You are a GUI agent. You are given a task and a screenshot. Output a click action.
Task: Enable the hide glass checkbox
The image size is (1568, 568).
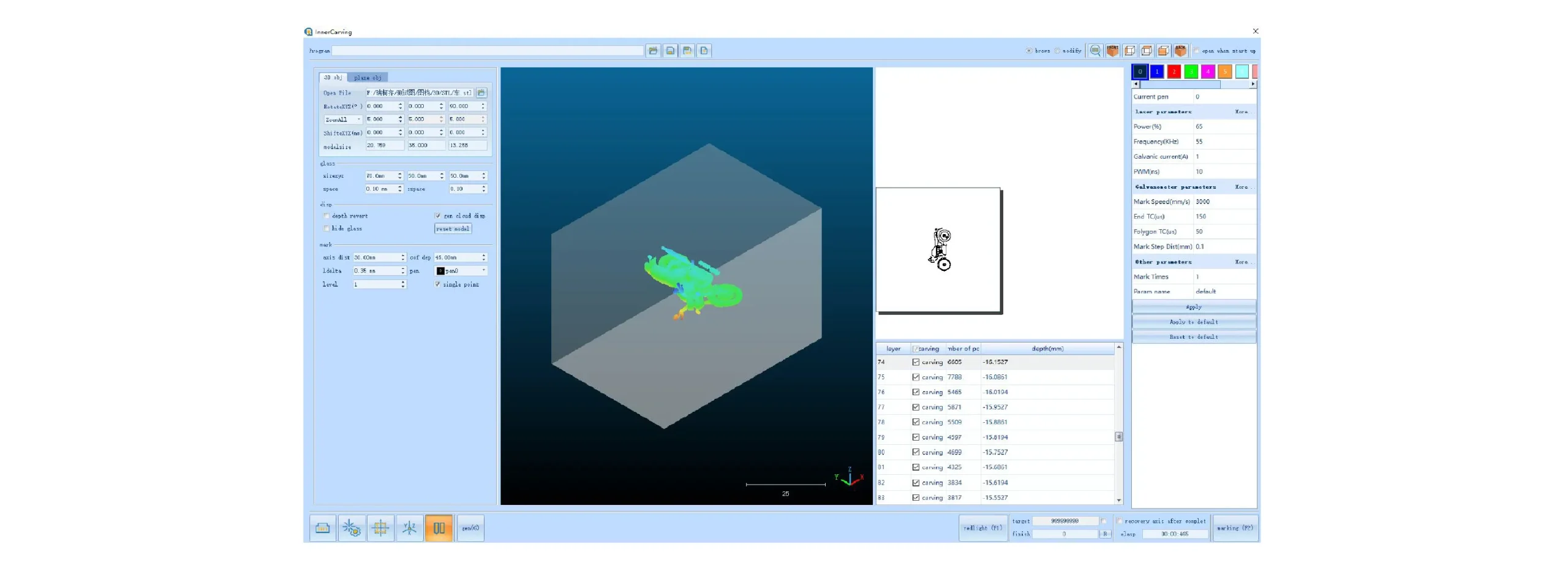[x=326, y=229]
